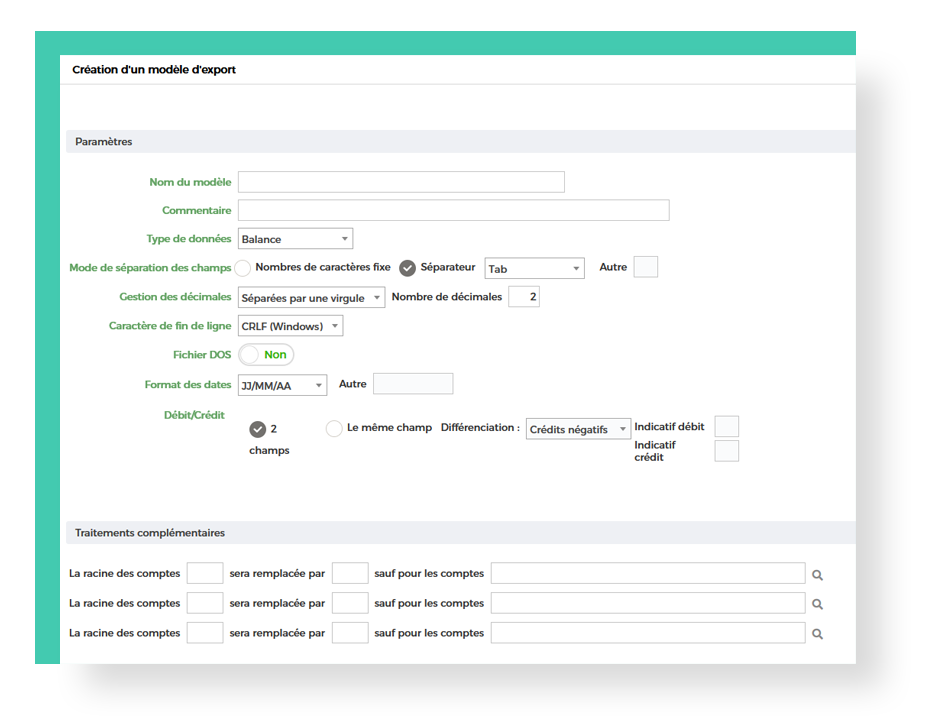Click the 'Nombre de décimales' field
The height and width of the screenshot is (728, 925).
523,297
